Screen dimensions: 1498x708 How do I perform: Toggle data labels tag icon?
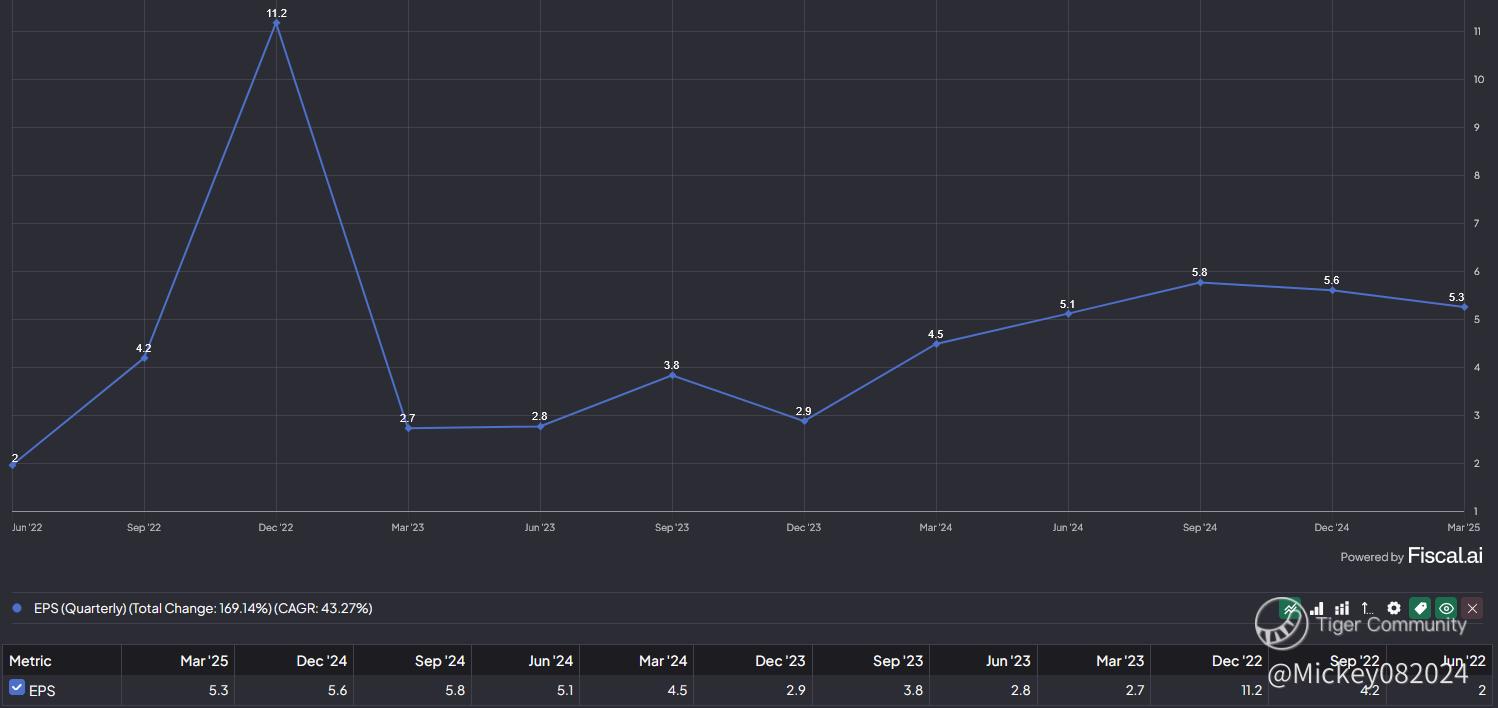(x=1419, y=608)
